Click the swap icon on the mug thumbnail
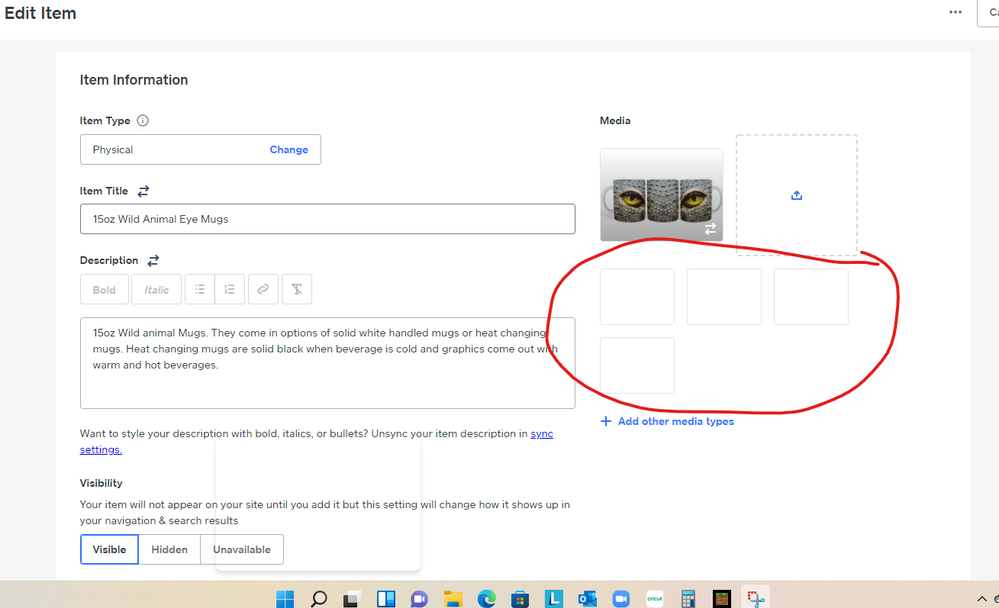 click(710, 228)
